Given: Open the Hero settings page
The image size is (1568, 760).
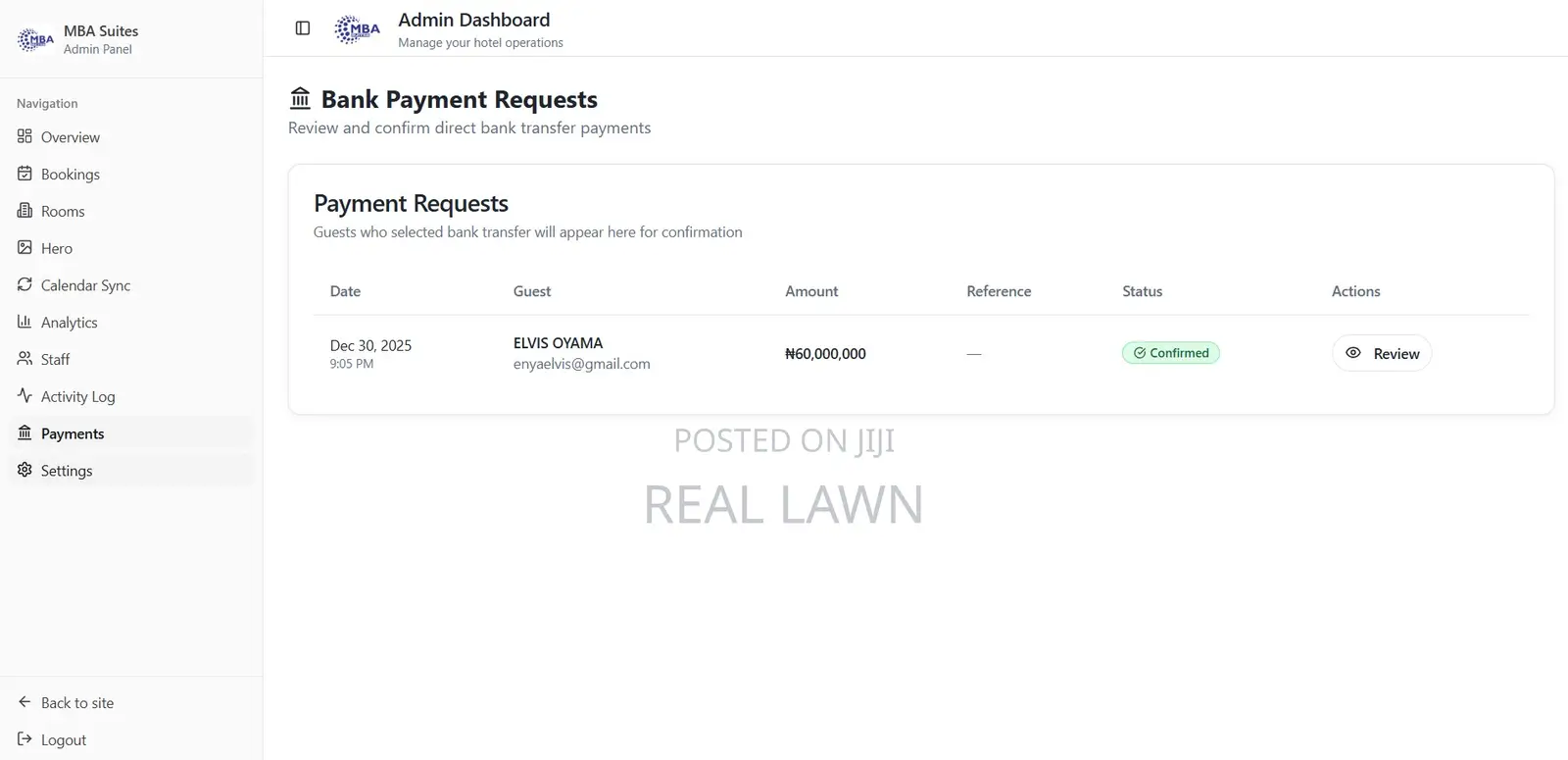Looking at the screenshot, I should tap(131, 249).
